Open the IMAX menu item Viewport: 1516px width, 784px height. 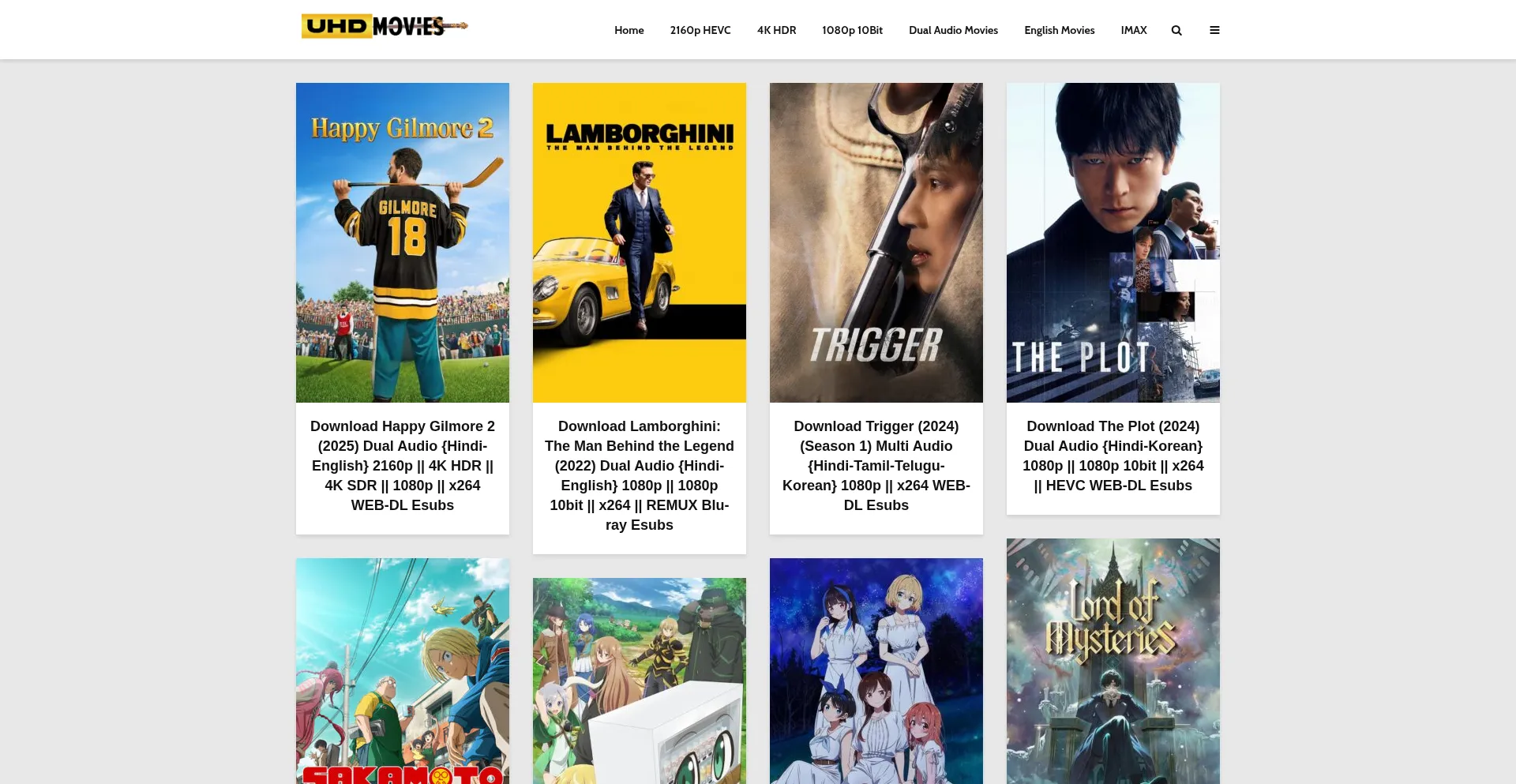pos(1133,30)
